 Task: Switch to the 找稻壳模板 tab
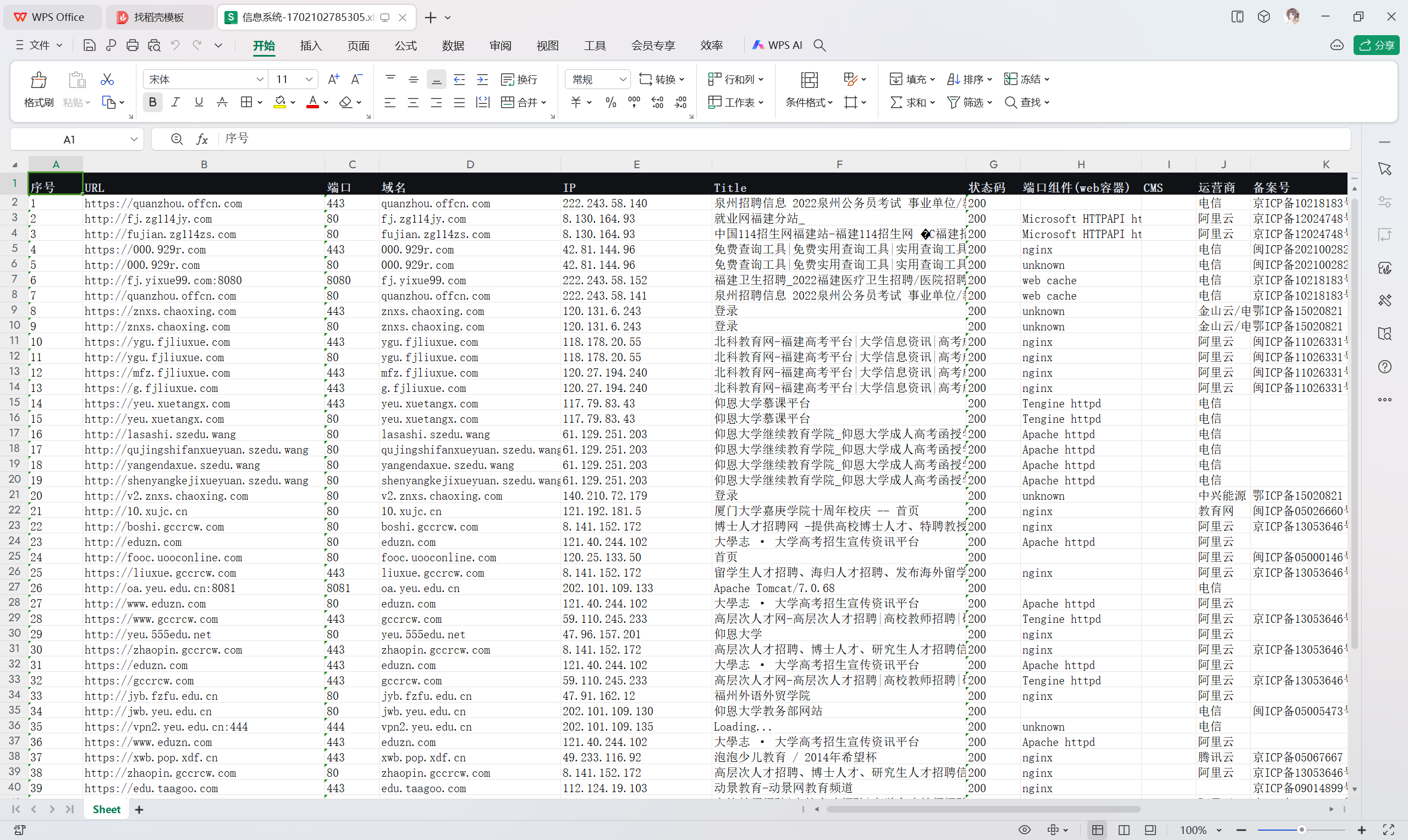tap(158, 18)
